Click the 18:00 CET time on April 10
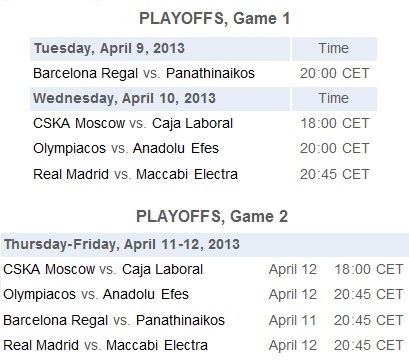Screen dimensions: 409x360 point(335,123)
